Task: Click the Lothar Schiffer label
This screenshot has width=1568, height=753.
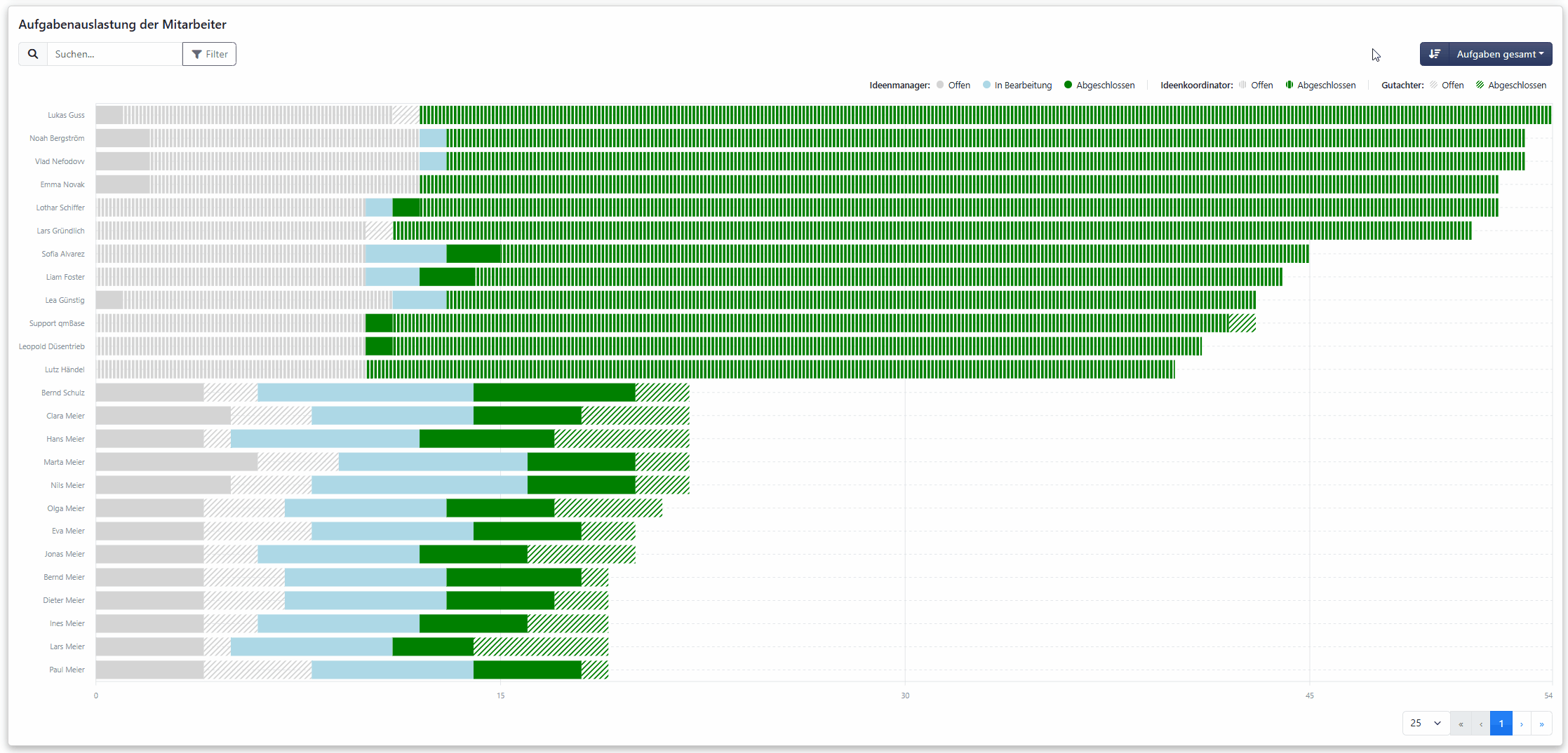Action: (x=60, y=208)
